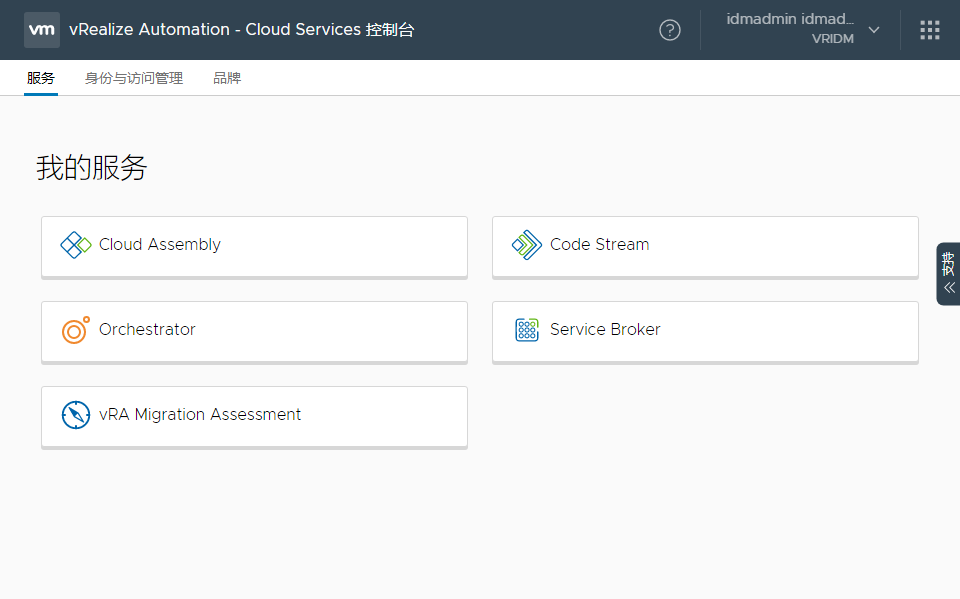
Task: Click the VMware vm logo
Action: pyautogui.click(x=42, y=29)
